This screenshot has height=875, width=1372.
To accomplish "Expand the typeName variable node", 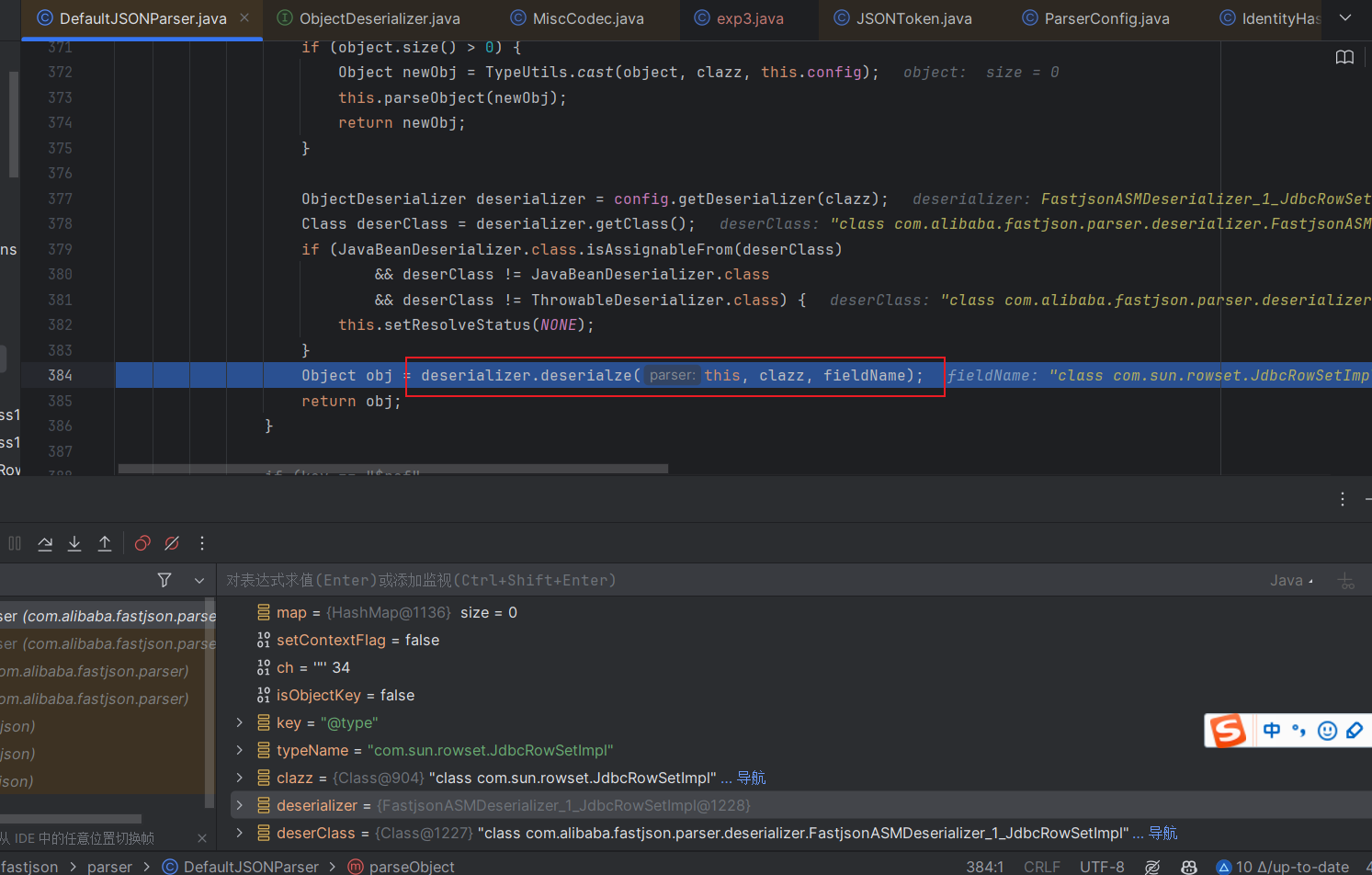I will click(x=240, y=750).
